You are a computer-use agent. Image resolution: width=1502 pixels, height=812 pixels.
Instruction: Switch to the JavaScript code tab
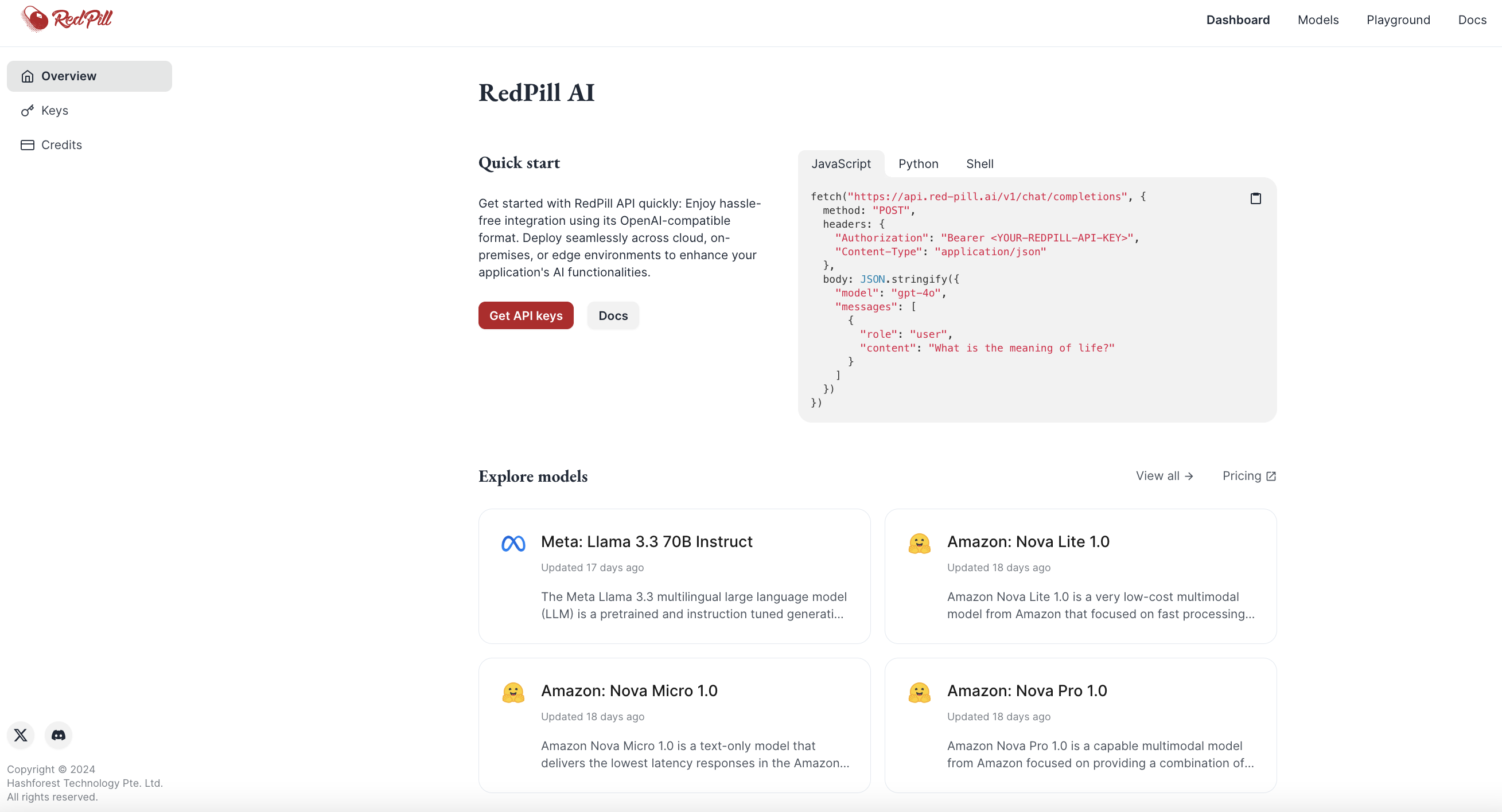point(841,164)
